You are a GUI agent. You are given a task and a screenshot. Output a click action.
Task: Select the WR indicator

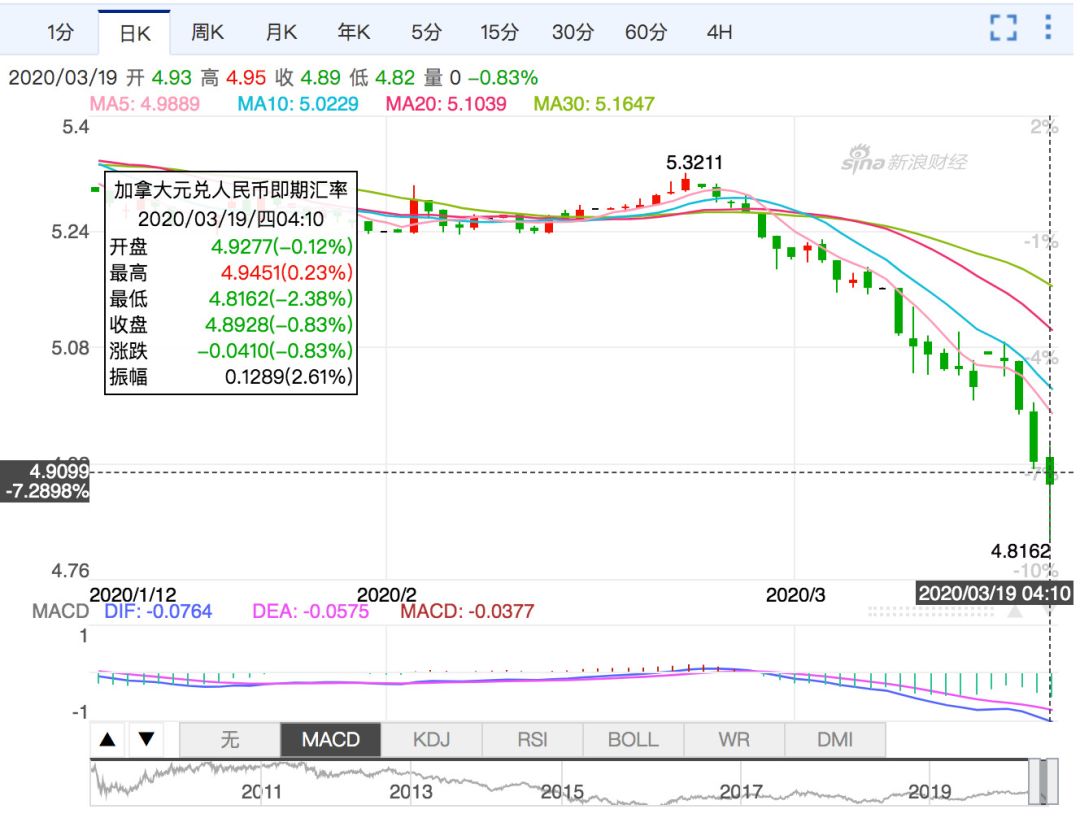click(735, 739)
